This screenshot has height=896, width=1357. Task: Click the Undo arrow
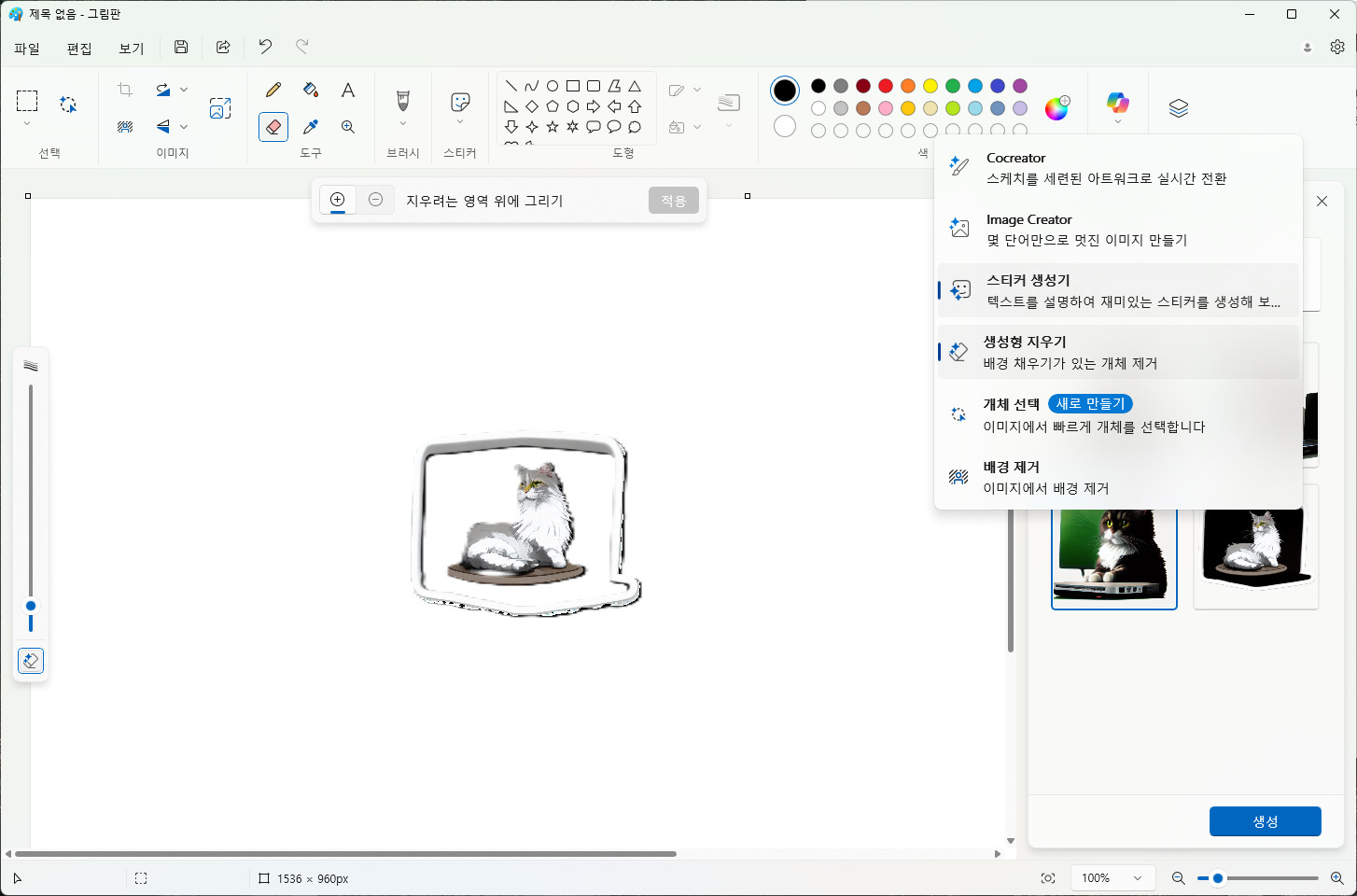point(265,48)
